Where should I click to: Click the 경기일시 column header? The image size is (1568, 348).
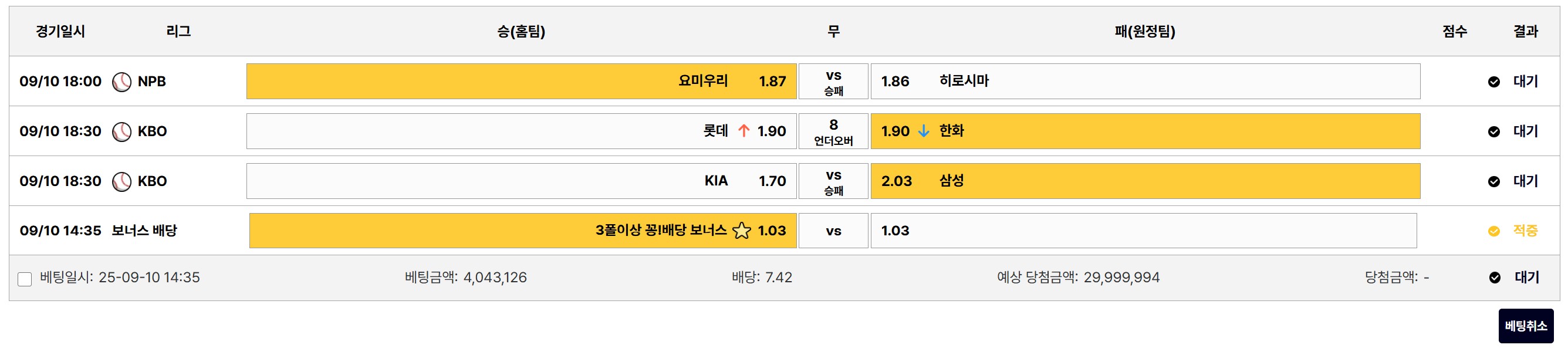pos(60,31)
